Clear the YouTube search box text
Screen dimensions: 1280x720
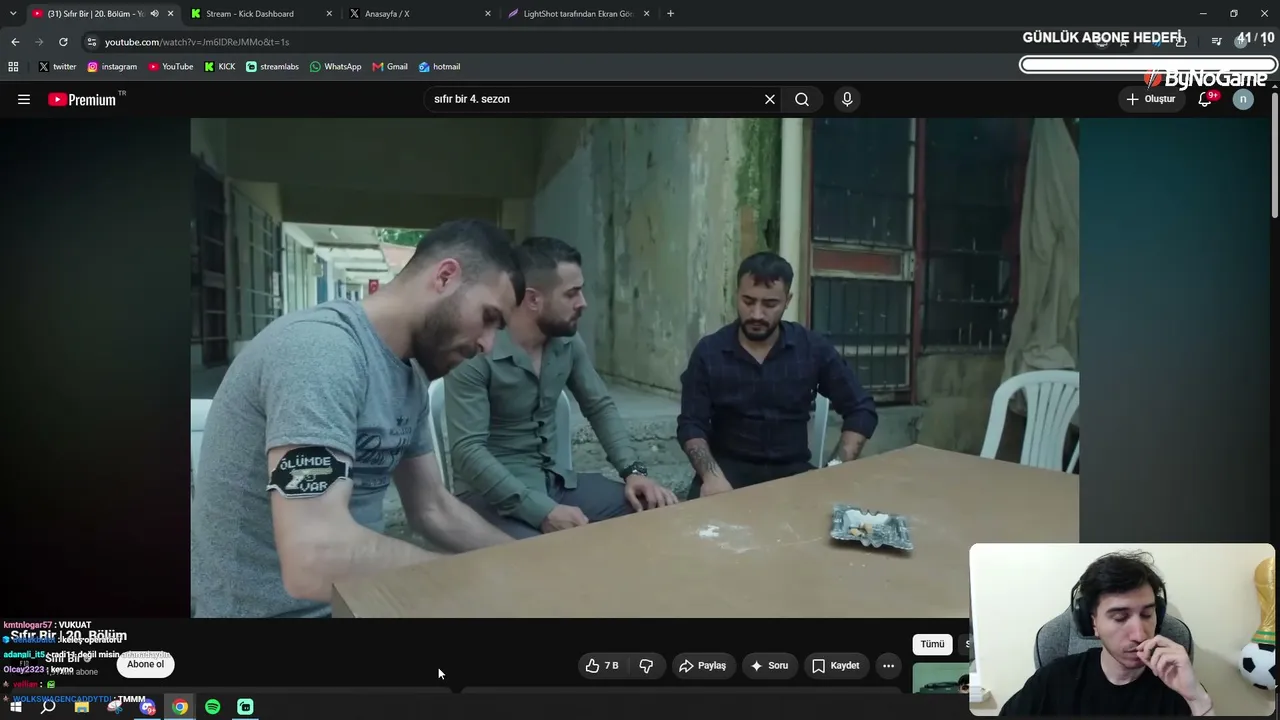770,99
